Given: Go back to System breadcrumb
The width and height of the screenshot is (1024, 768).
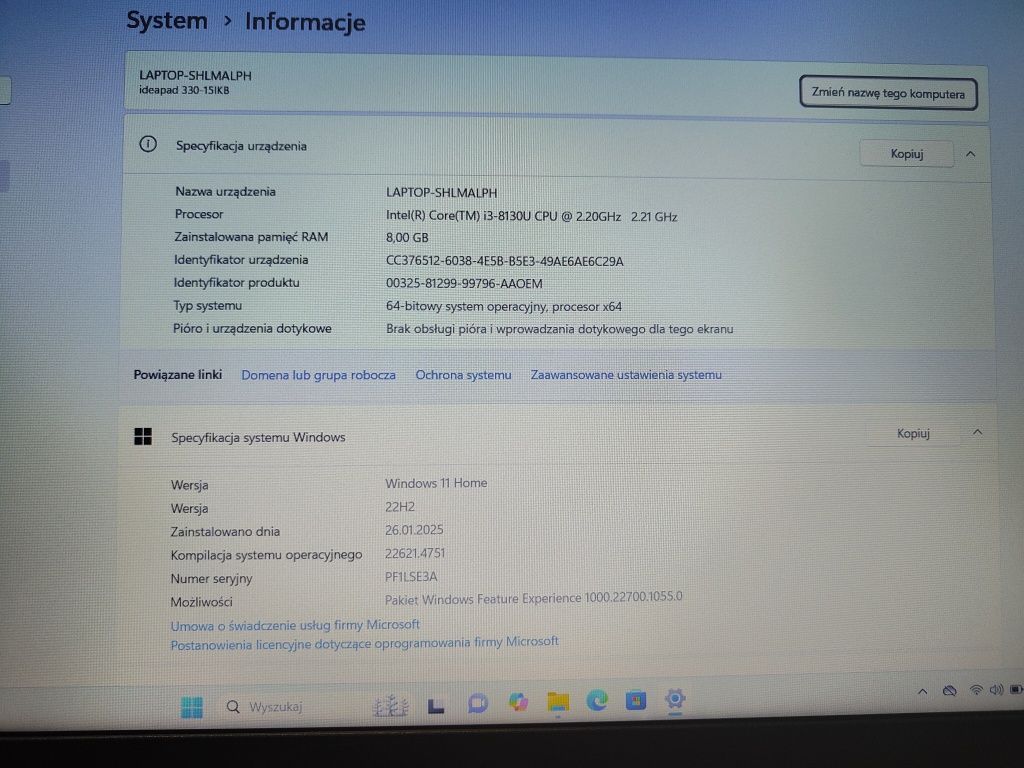Looking at the screenshot, I should point(167,20).
